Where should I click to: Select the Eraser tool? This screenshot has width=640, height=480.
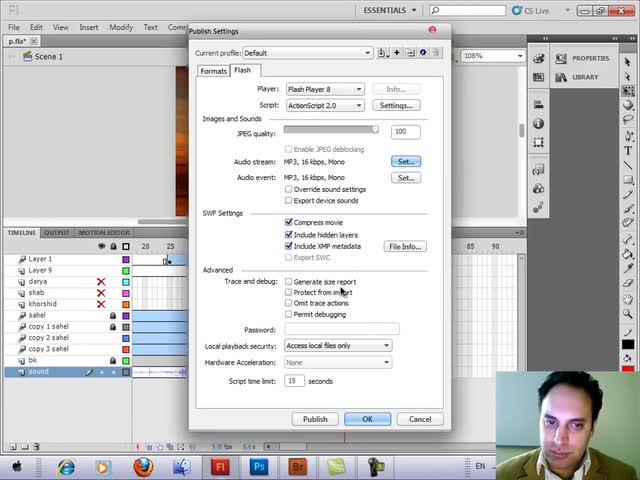tap(628, 283)
